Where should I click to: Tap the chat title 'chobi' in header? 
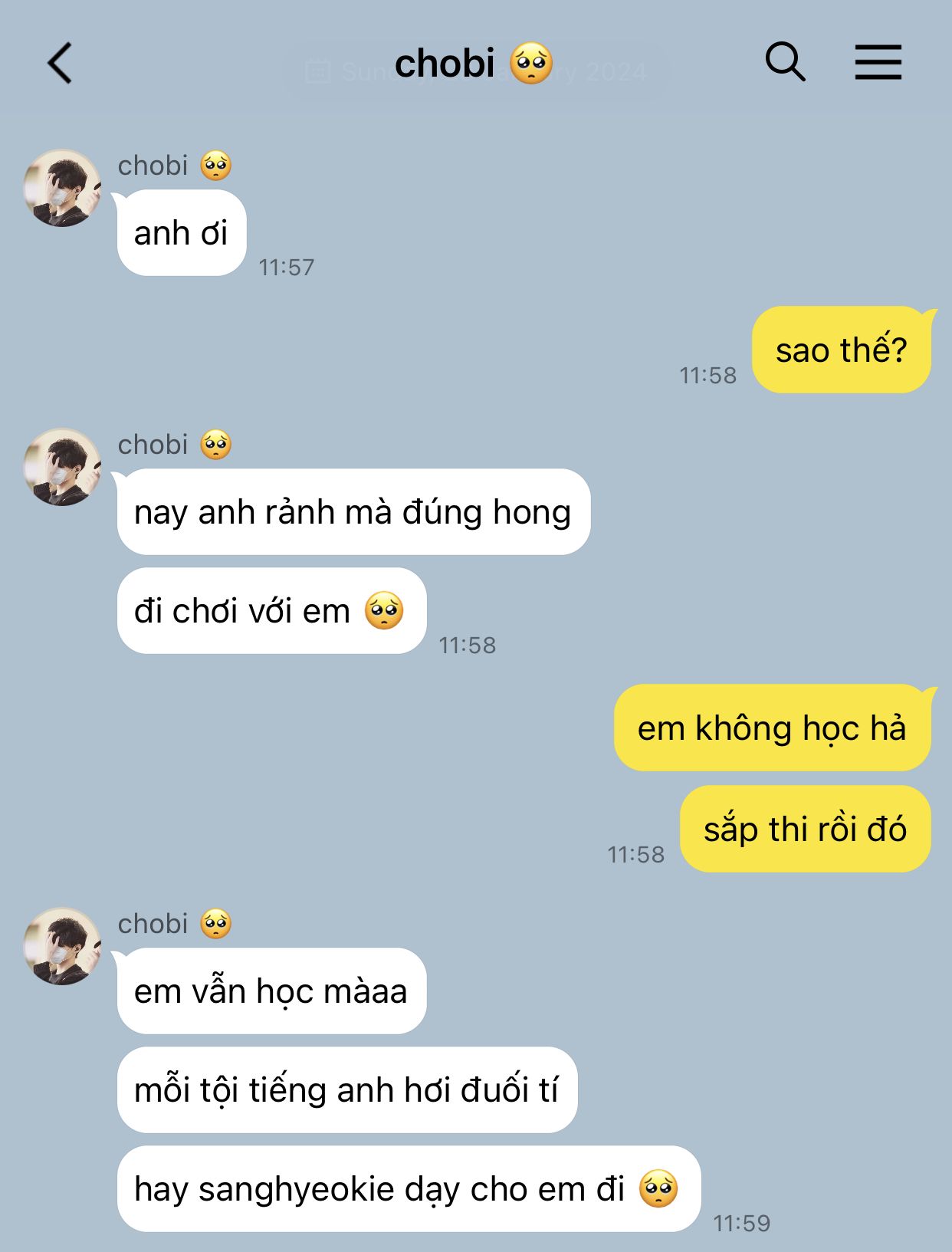445,63
